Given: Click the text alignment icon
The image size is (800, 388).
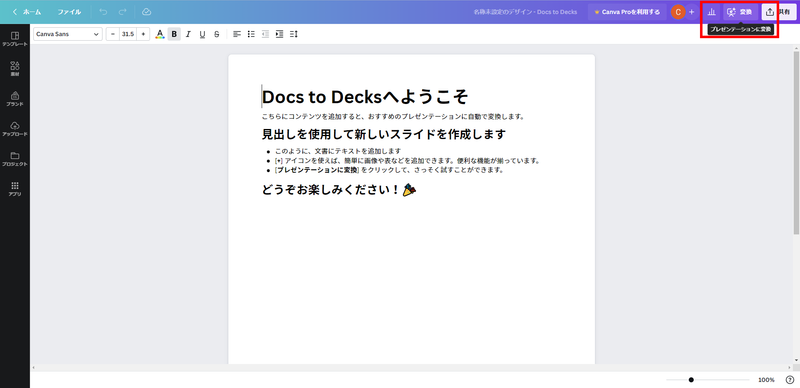Looking at the screenshot, I should click(237, 34).
